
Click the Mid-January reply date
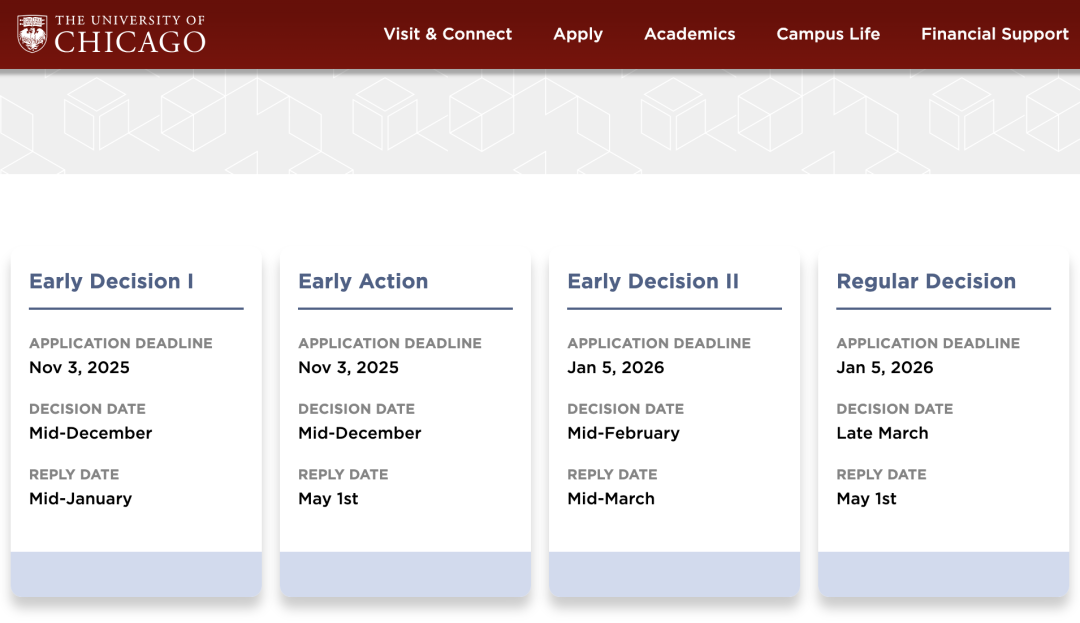[x=81, y=499]
